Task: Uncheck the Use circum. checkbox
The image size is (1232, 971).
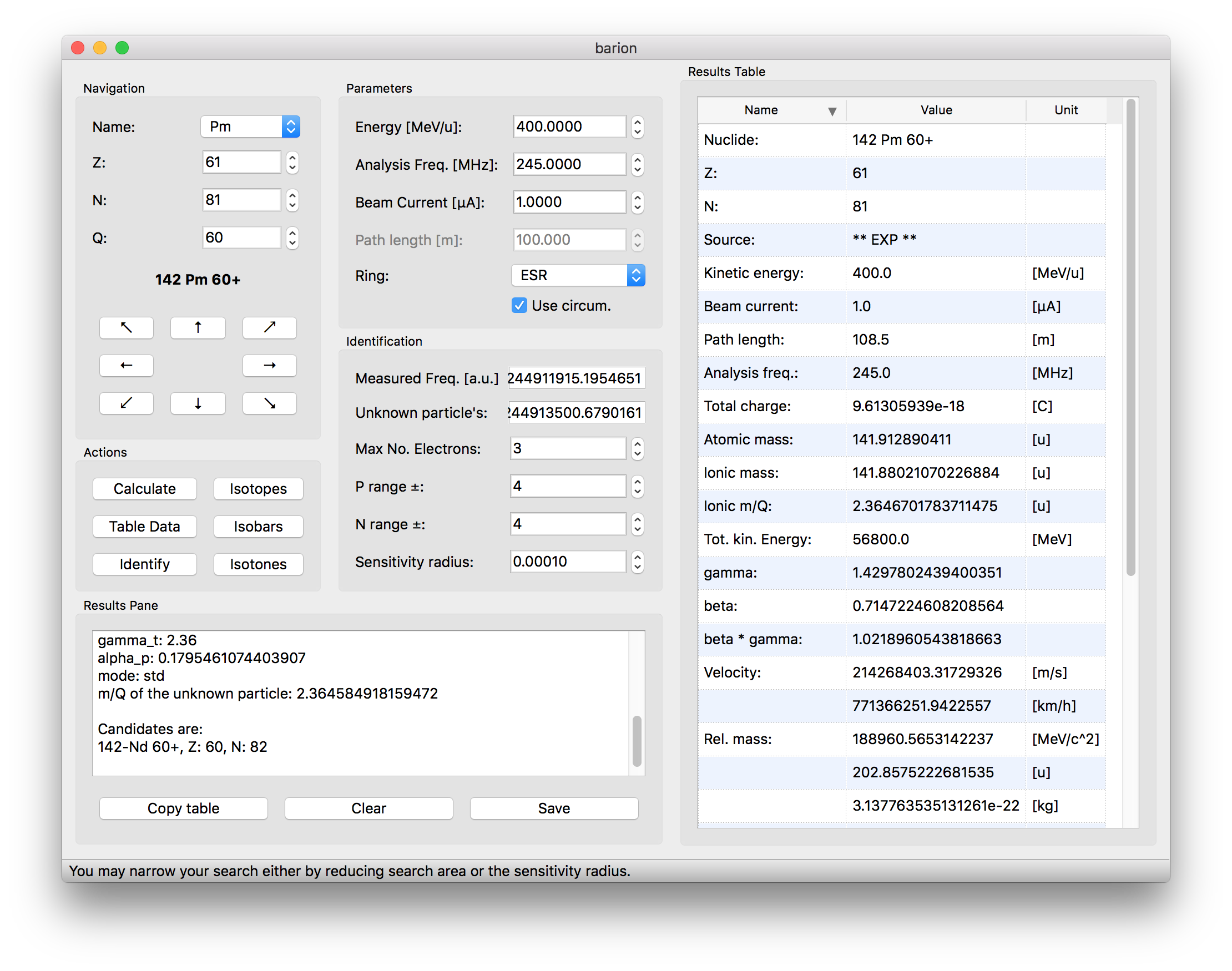Action: click(519, 306)
